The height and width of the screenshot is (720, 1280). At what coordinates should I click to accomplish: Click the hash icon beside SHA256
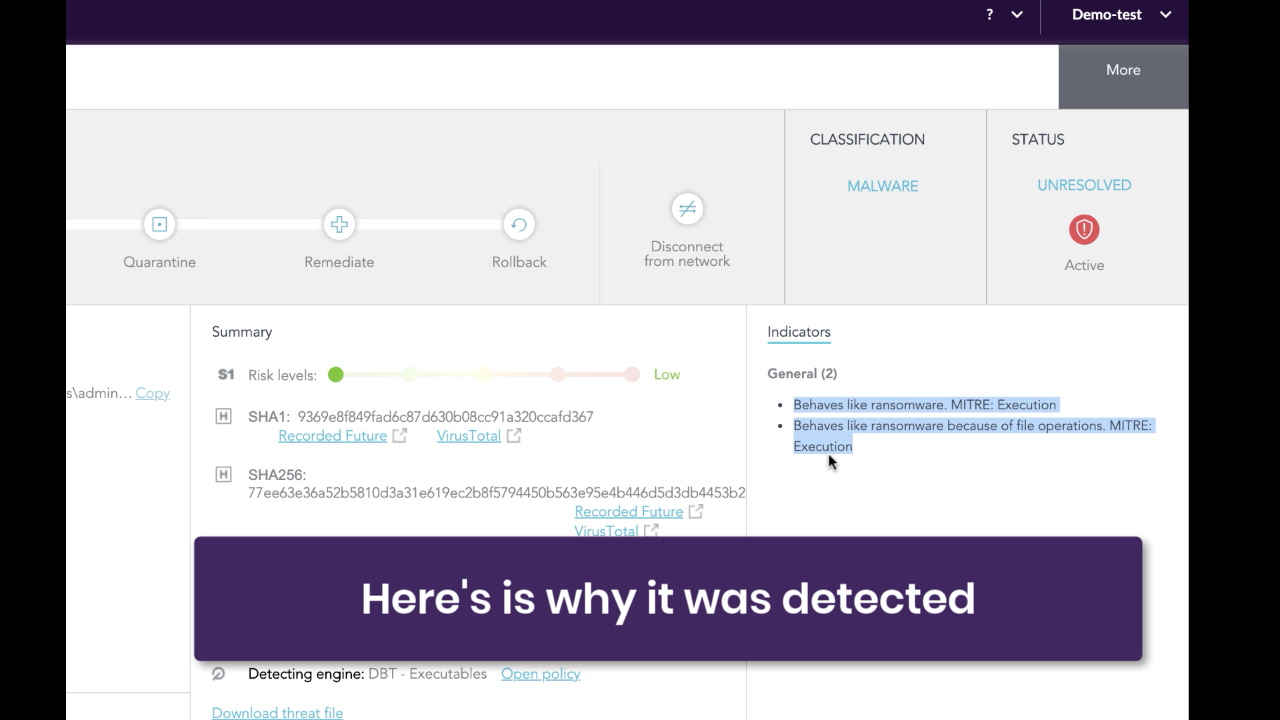(x=224, y=474)
